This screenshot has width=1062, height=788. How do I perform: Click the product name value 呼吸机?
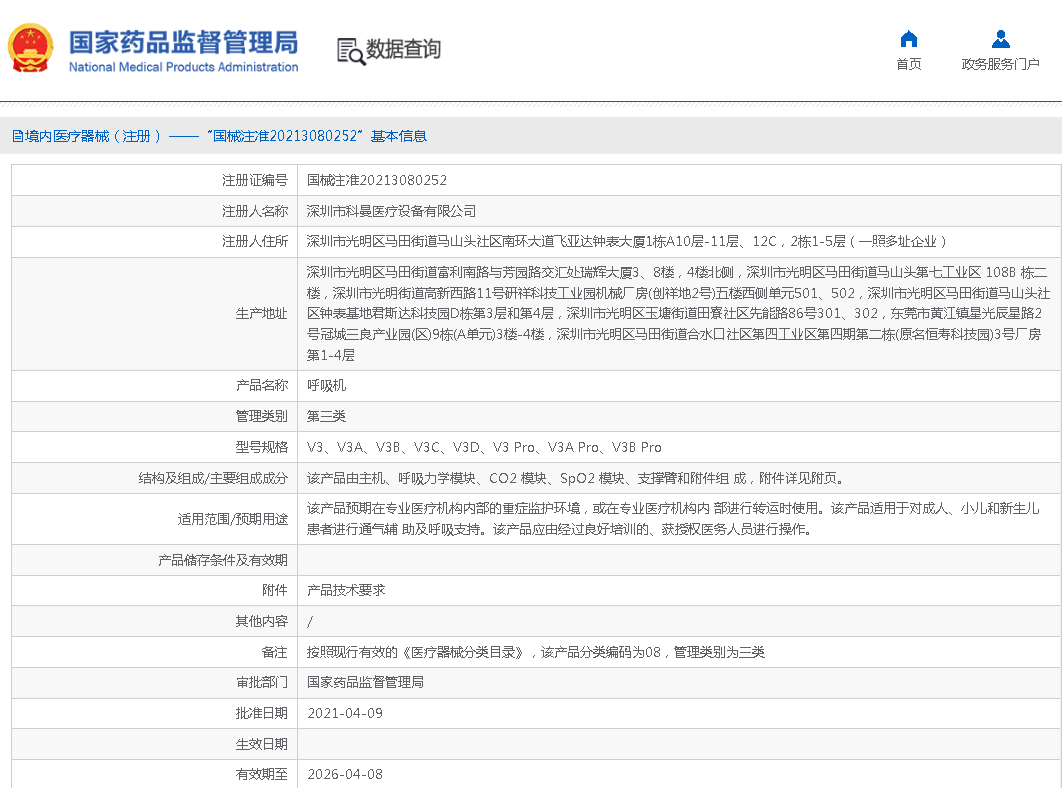click(x=326, y=385)
